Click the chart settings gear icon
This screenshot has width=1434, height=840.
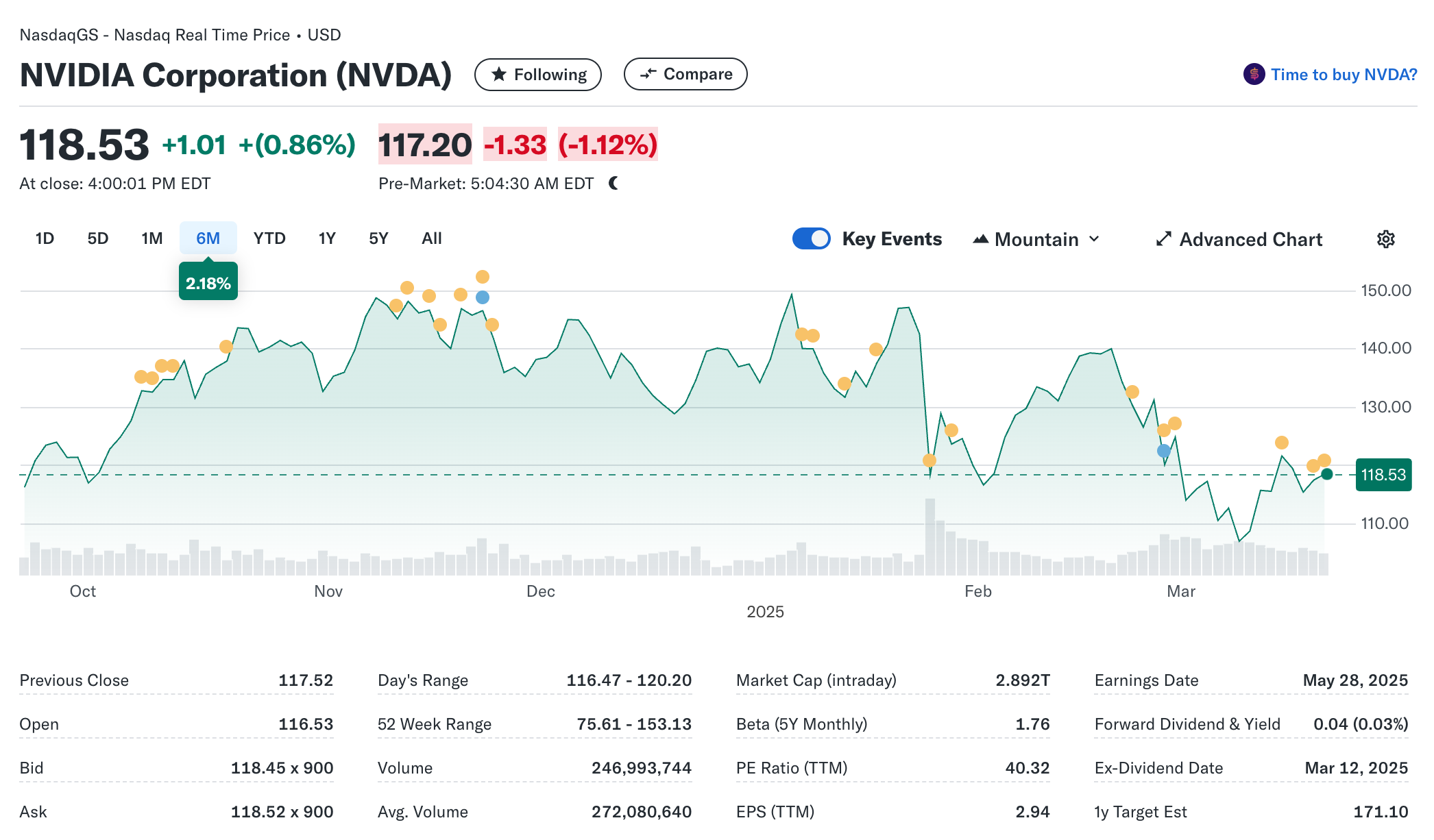1385,239
